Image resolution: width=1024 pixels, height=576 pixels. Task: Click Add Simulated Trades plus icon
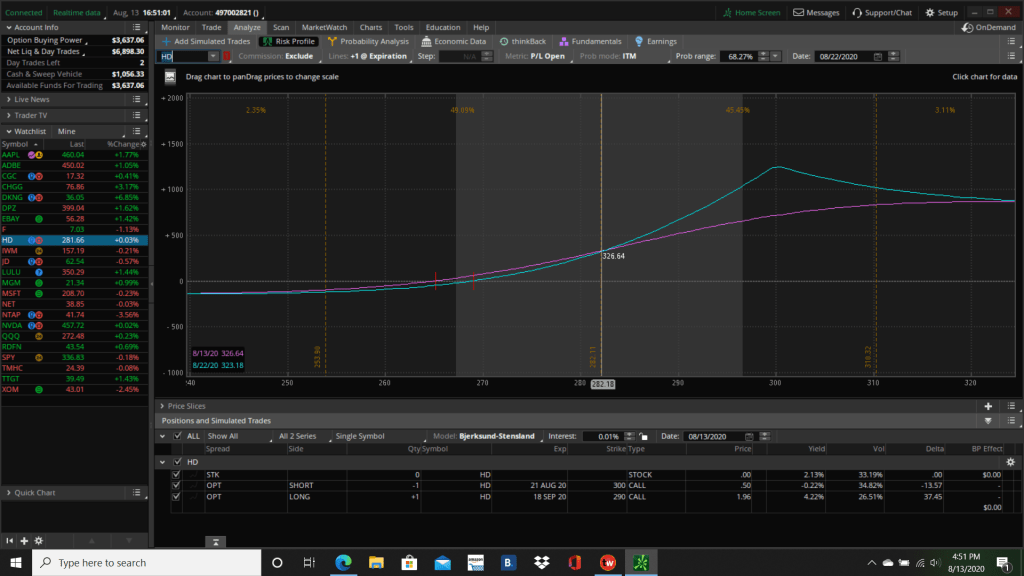click(167, 42)
